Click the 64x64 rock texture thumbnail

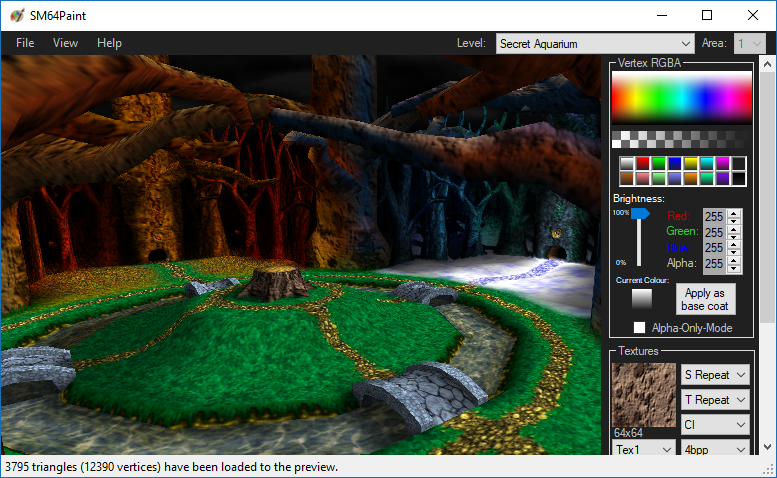(x=644, y=395)
